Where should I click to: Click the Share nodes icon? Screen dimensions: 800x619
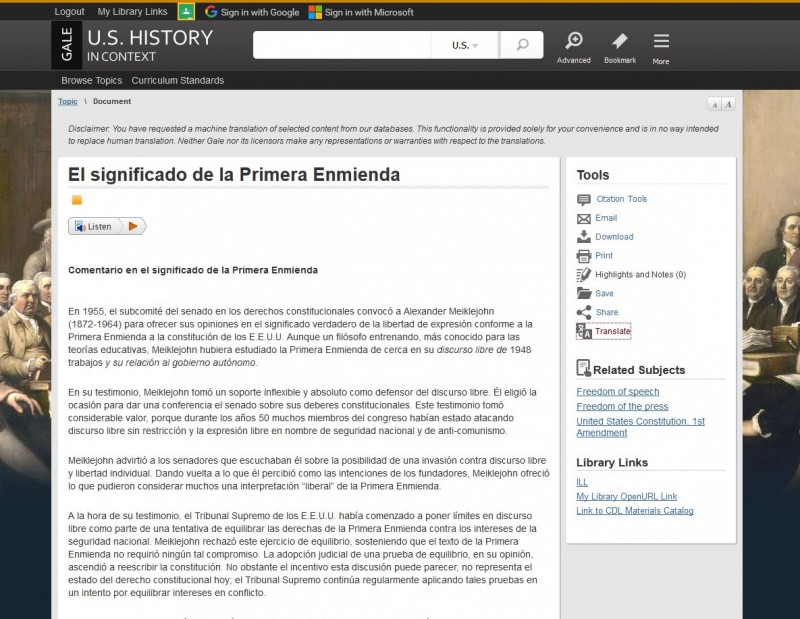584,312
